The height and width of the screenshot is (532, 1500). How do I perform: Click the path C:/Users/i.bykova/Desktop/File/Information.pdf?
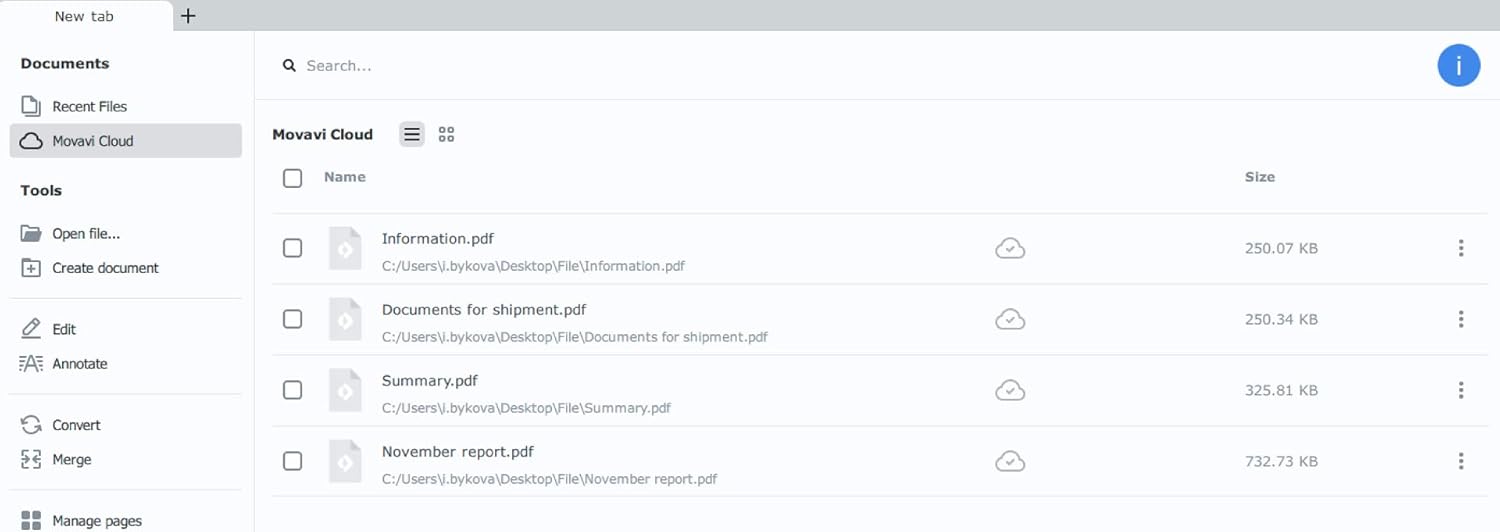tap(534, 267)
